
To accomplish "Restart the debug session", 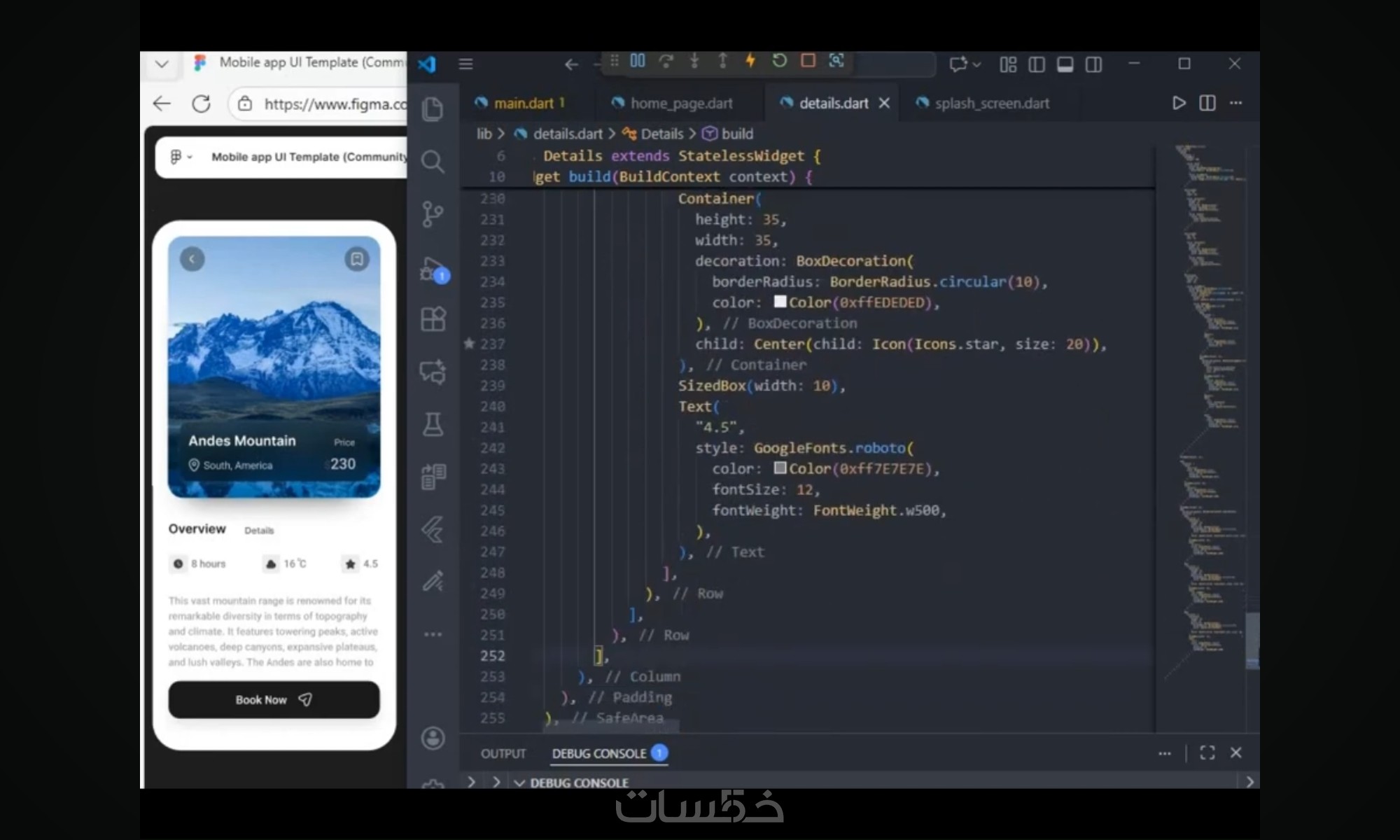I will tap(779, 61).
